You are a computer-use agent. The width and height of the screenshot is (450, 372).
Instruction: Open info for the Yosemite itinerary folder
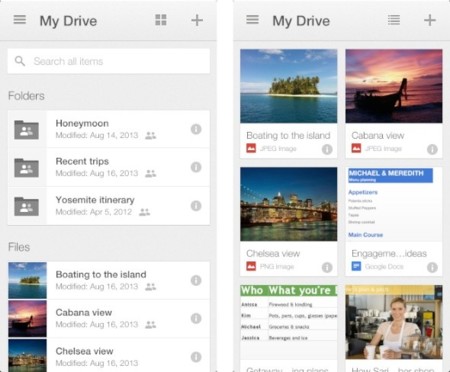[x=196, y=206]
